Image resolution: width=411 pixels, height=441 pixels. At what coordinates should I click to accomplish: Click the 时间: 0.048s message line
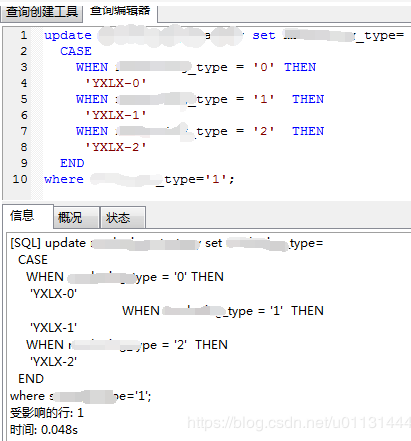[x=44, y=430]
